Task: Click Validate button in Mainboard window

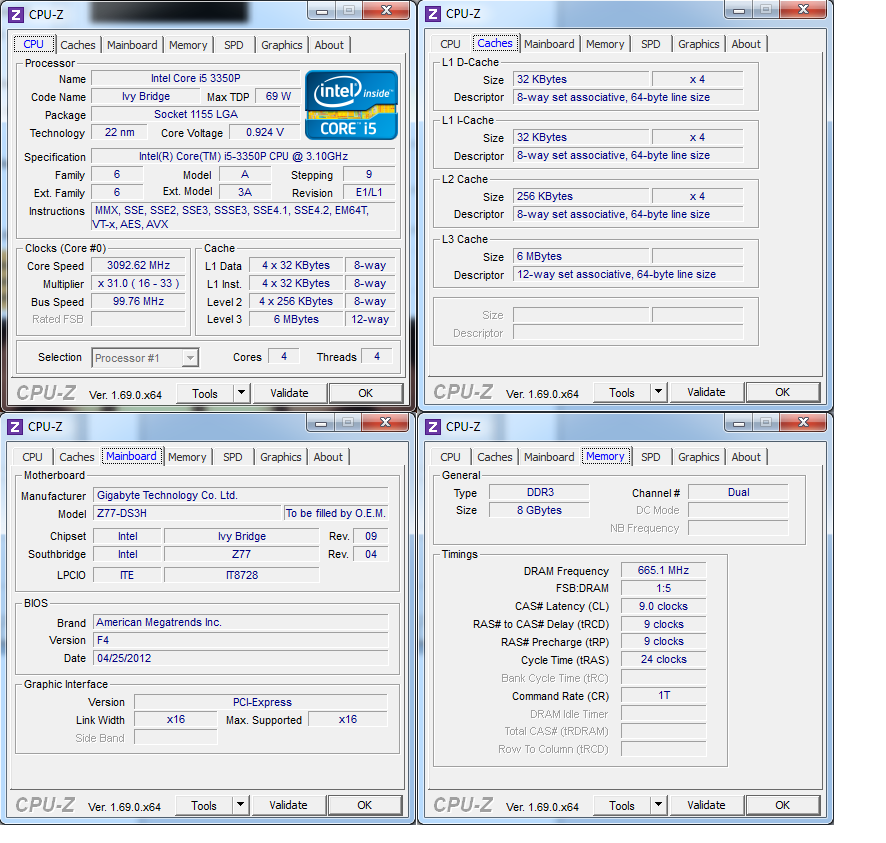Action: pyautogui.click(x=288, y=805)
